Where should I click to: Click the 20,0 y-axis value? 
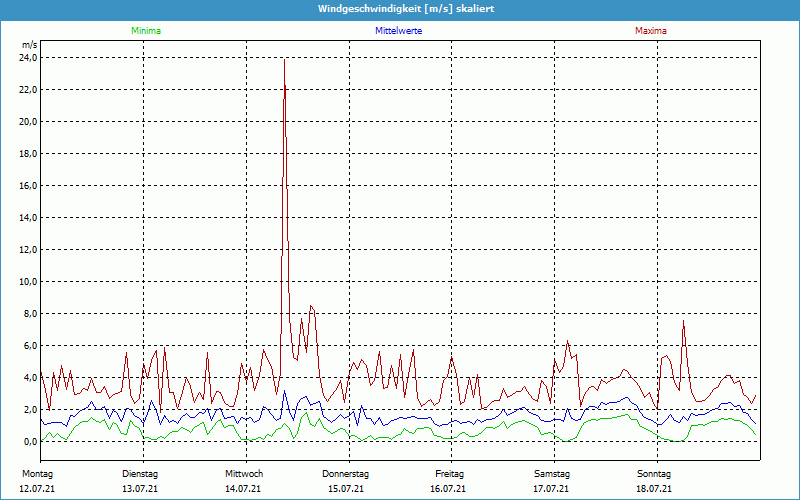(29, 121)
